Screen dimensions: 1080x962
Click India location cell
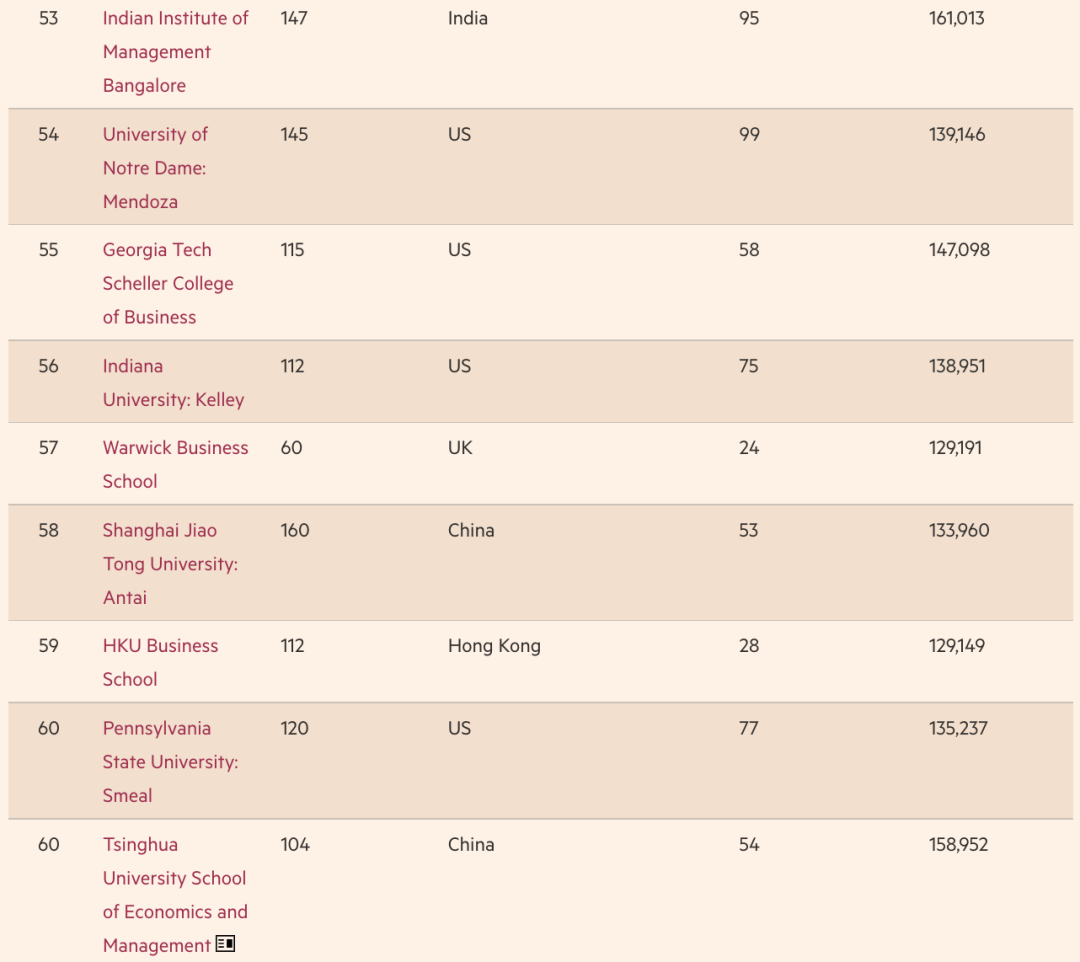click(468, 18)
